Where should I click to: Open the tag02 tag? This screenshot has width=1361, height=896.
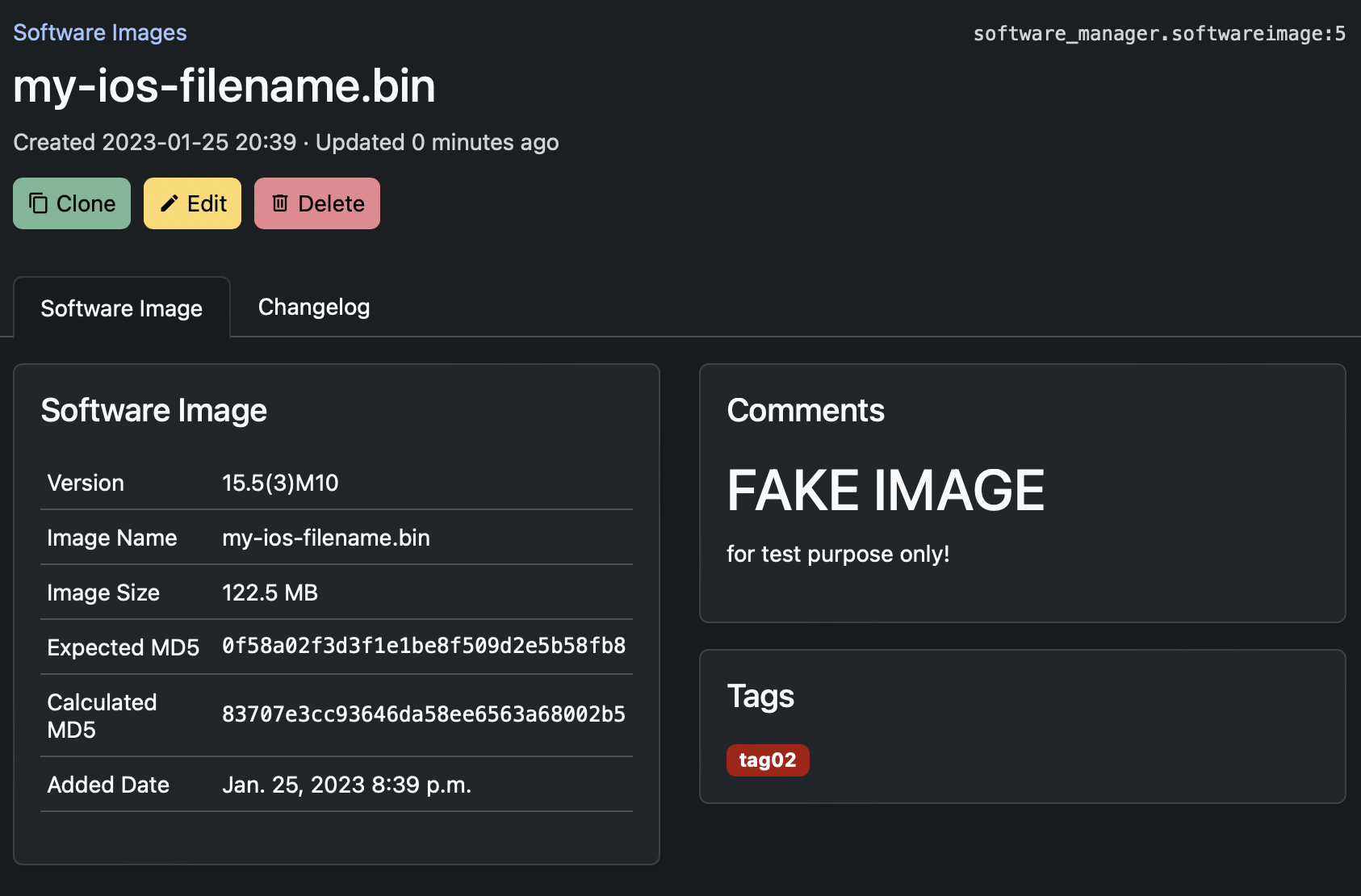768,760
